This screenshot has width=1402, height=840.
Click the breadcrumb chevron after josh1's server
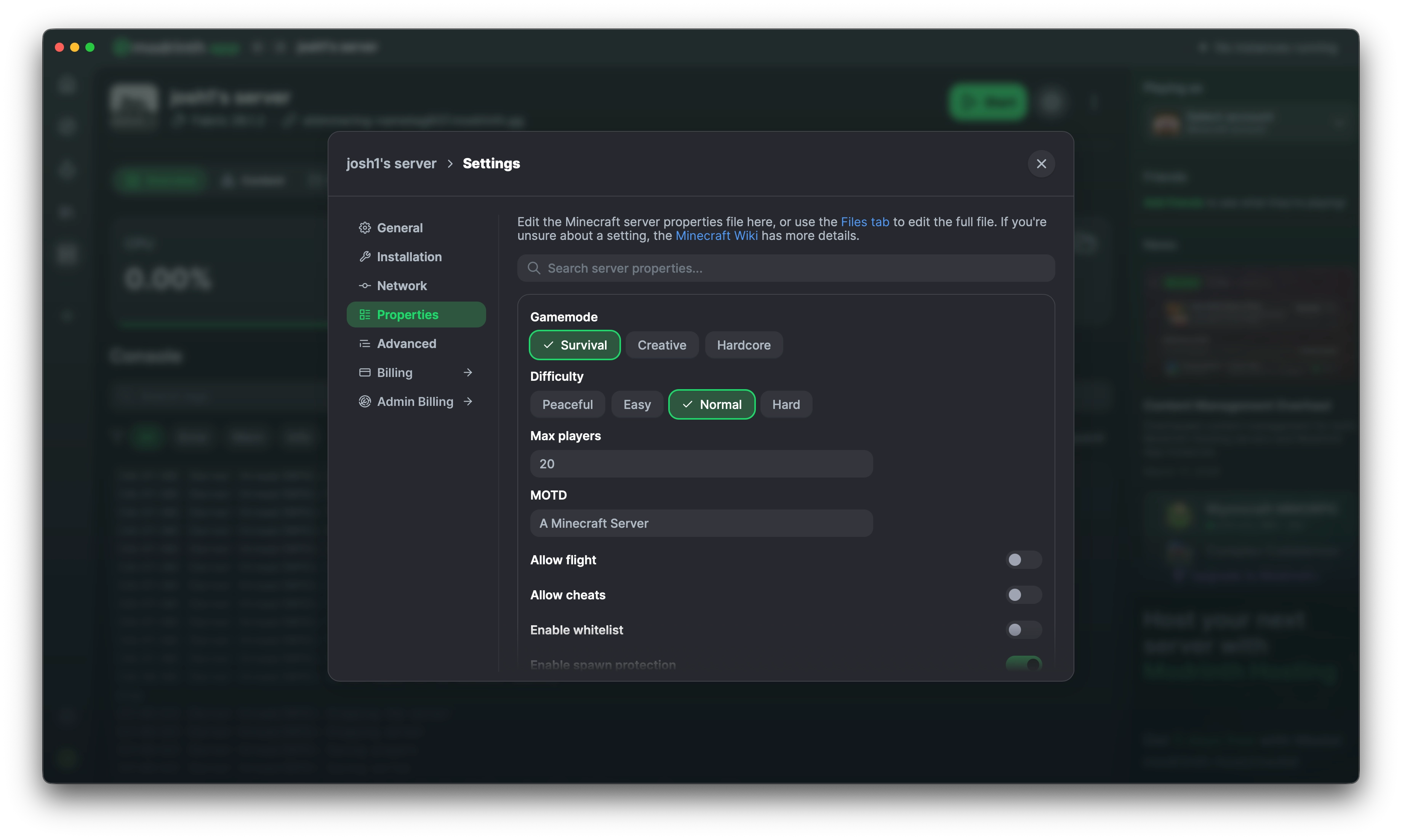coord(450,164)
